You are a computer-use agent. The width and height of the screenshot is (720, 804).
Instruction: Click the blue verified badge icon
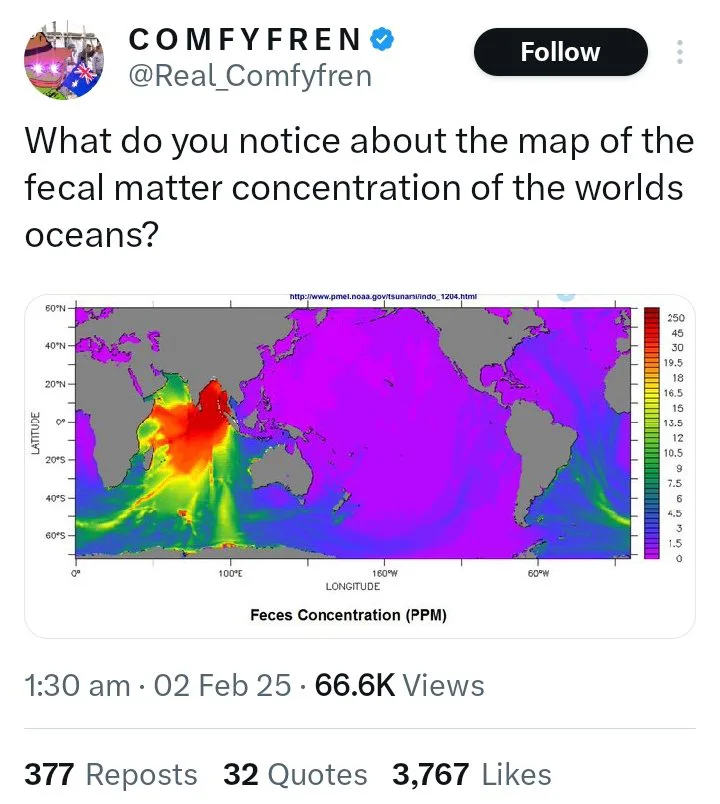click(x=382, y=39)
